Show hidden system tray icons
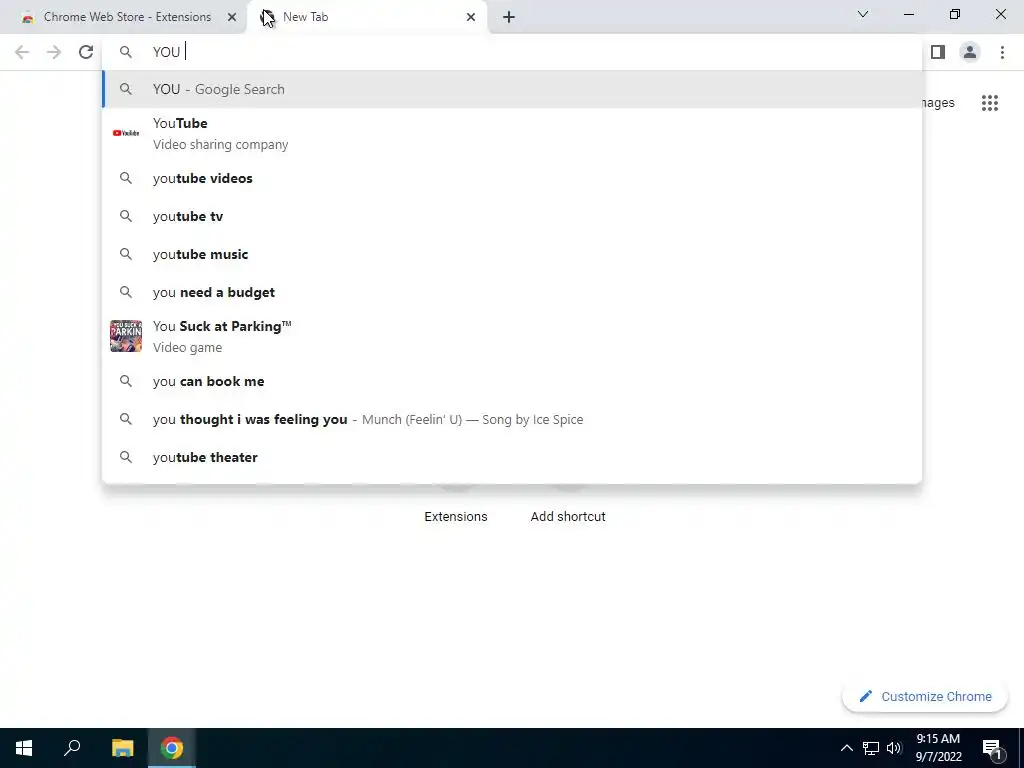The width and height of the screenshot is (1024, 768). 846,748
